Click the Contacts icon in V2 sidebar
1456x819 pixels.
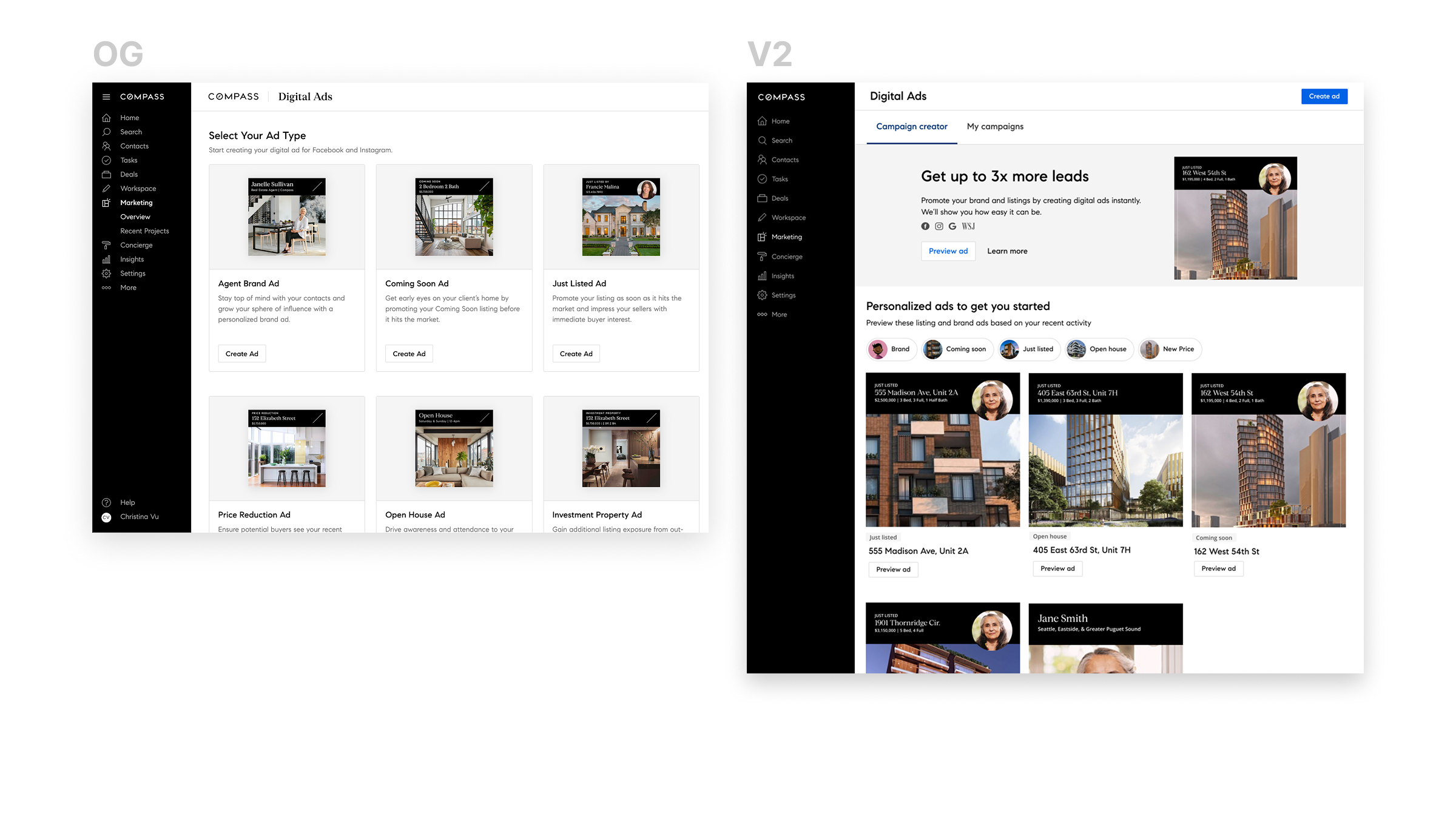click(x=762, y=160)
